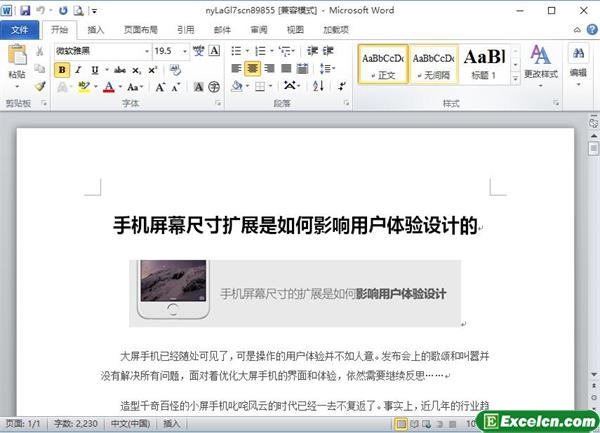Click the Paste (粘贴) icon
600x433 pixels.
click(x=17, y=60)
